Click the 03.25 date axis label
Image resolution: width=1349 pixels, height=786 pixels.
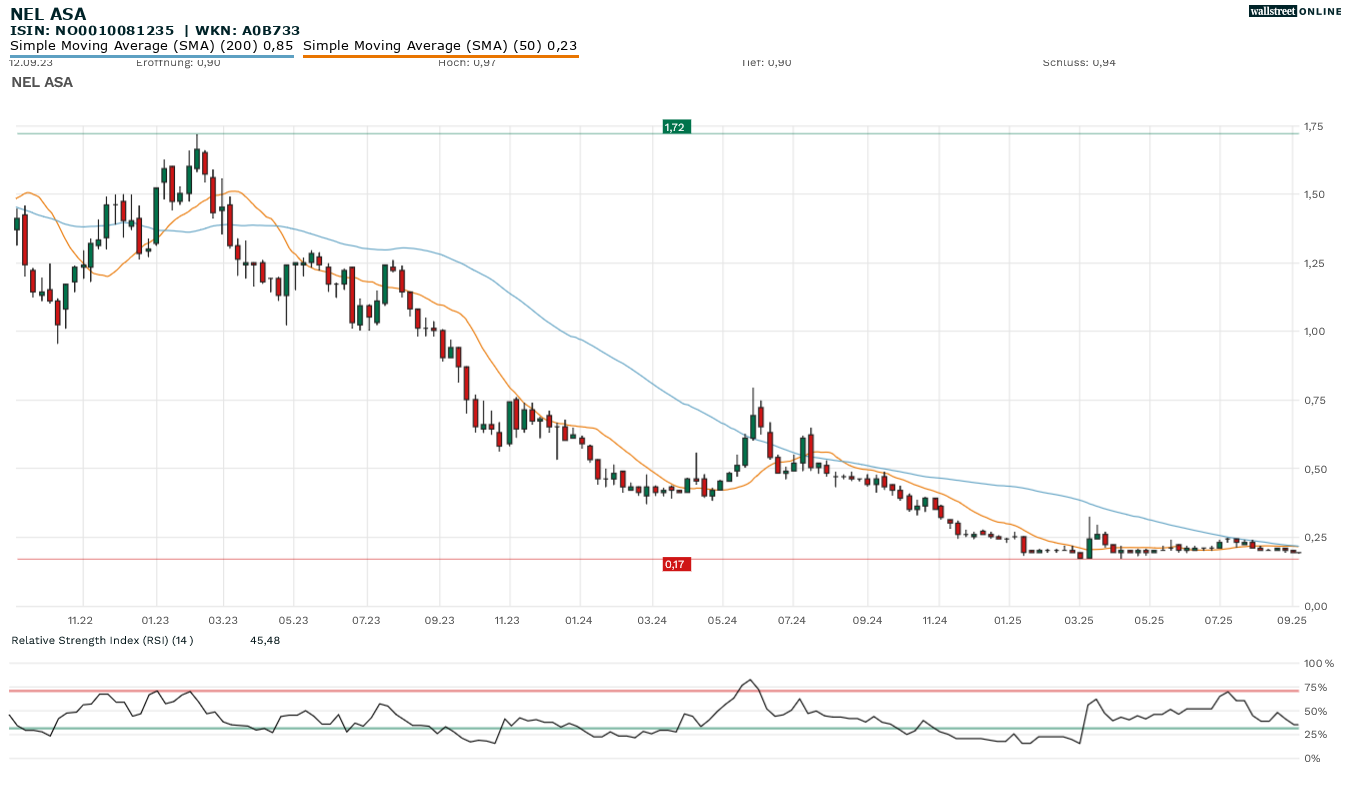tap(1079, 621)
